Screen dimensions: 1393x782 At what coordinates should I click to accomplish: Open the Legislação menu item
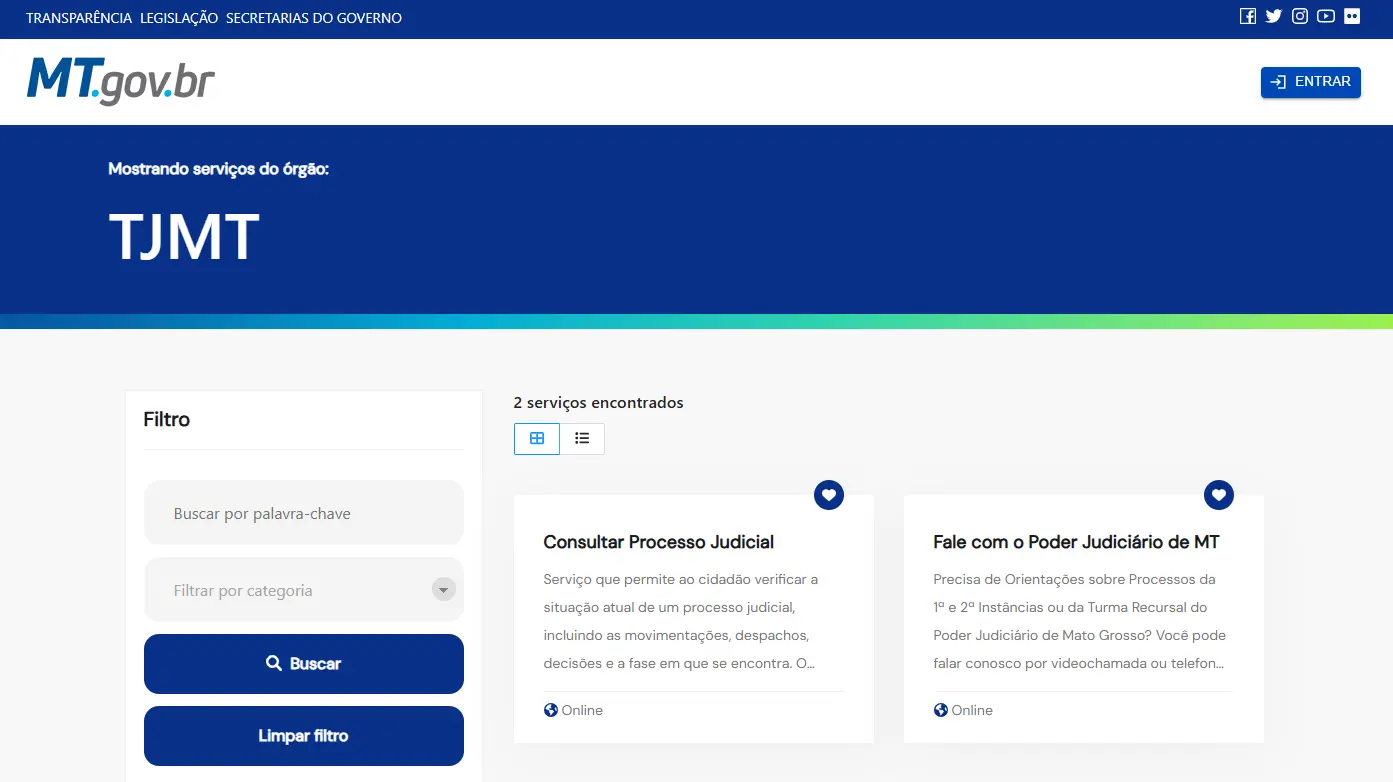pos(179,18)
